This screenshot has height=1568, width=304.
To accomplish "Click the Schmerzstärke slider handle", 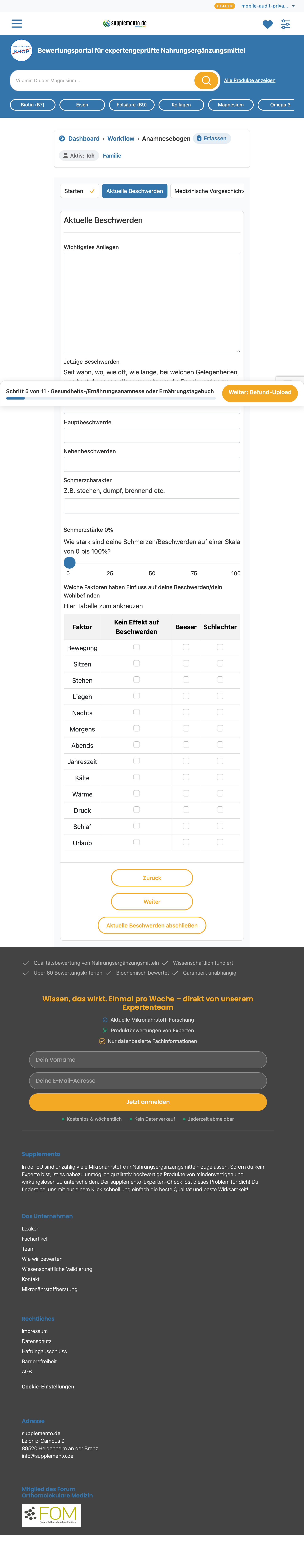I will pos(69,562).
